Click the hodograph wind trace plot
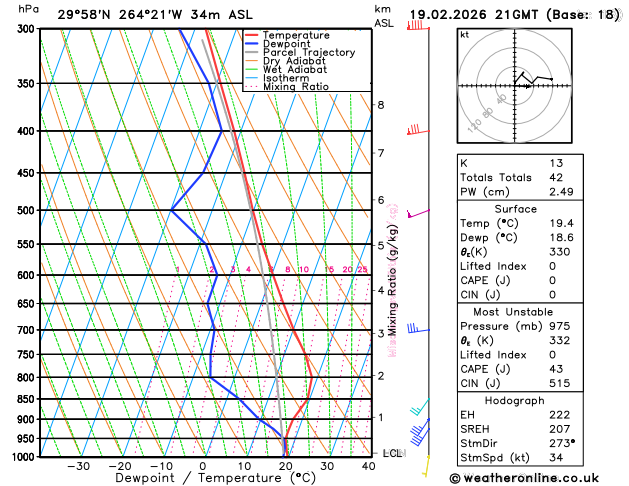 533,79
